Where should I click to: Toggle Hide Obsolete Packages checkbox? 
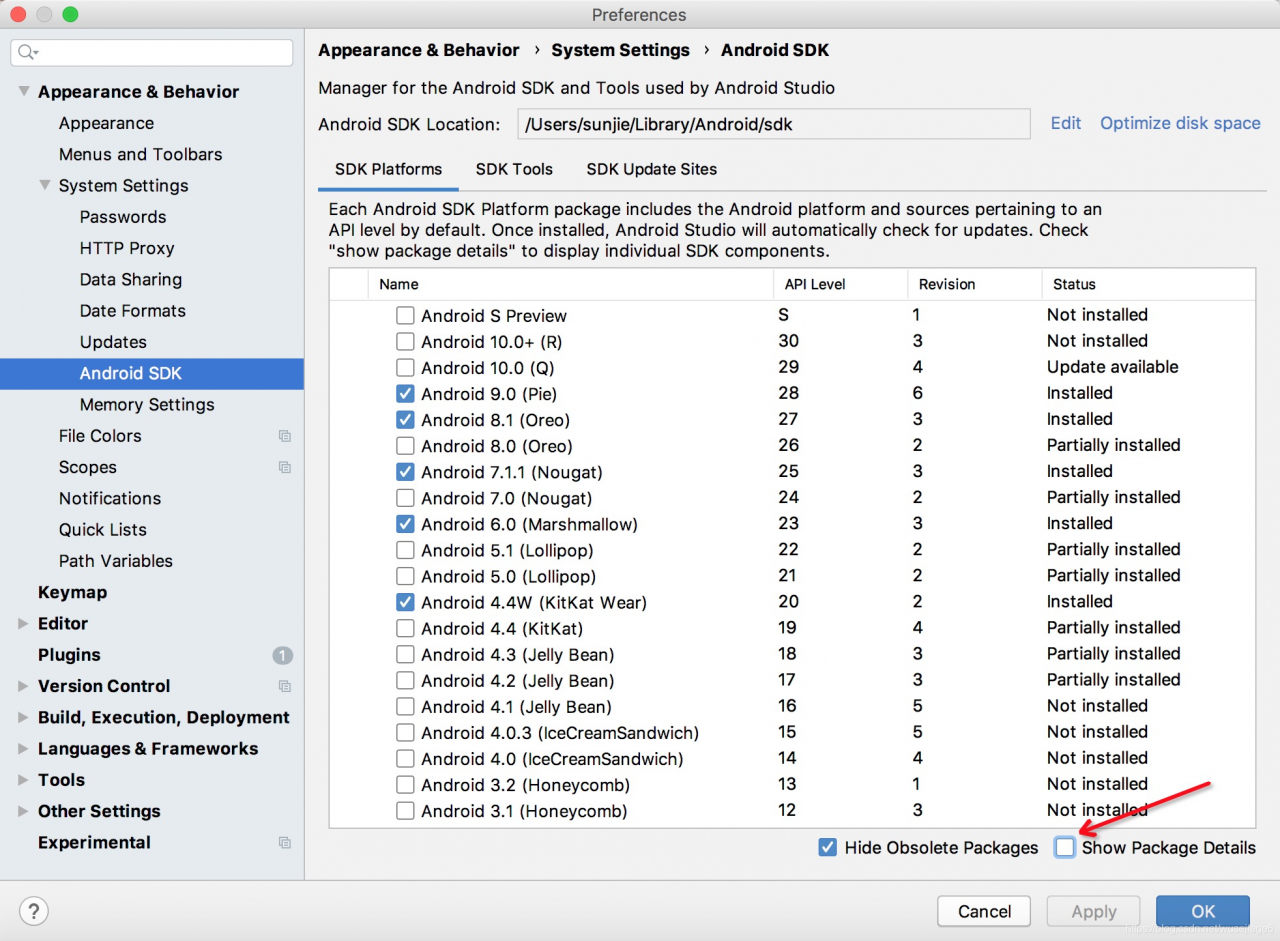827,847
